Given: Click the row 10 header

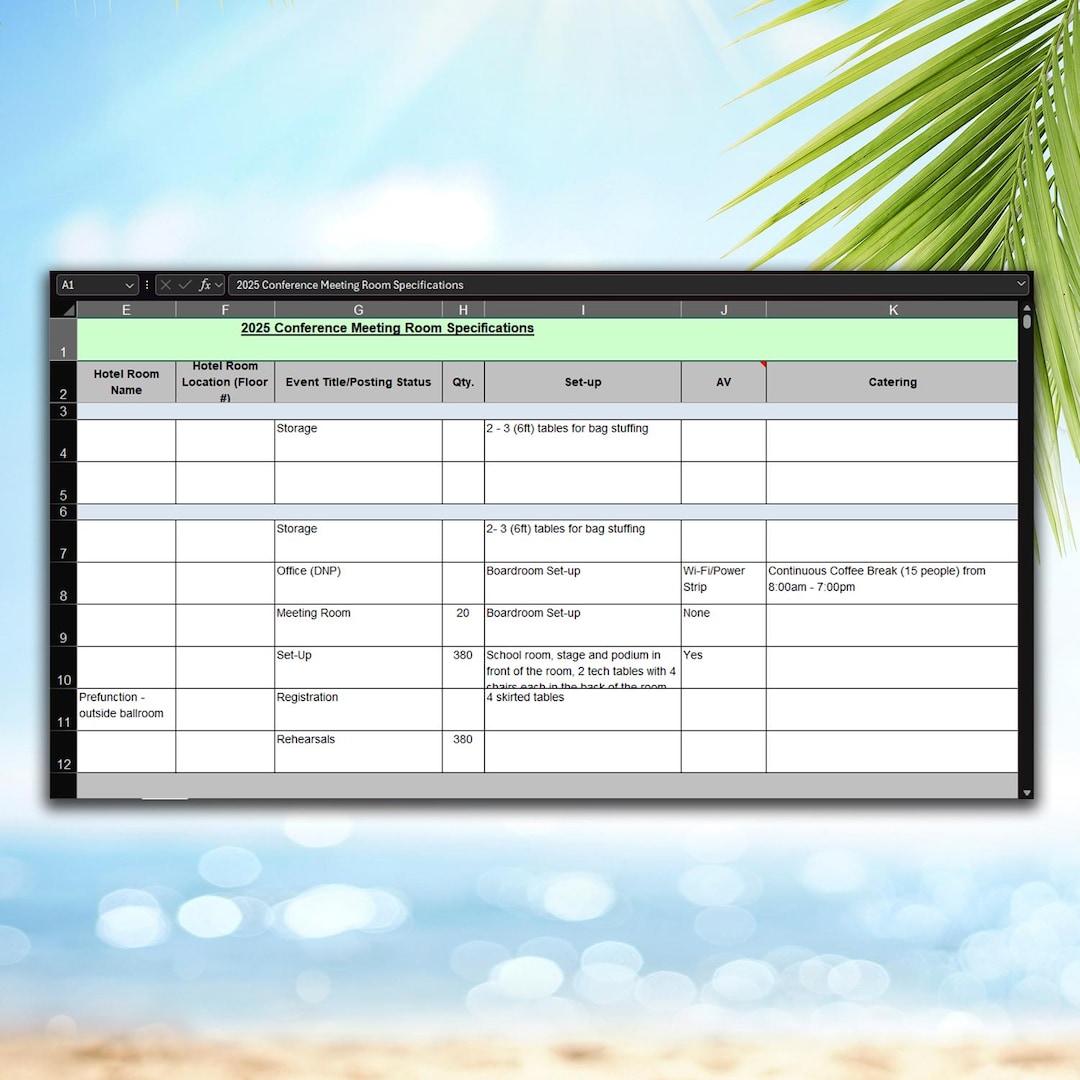Looking at the screenshot, I should tap(62, 668).
